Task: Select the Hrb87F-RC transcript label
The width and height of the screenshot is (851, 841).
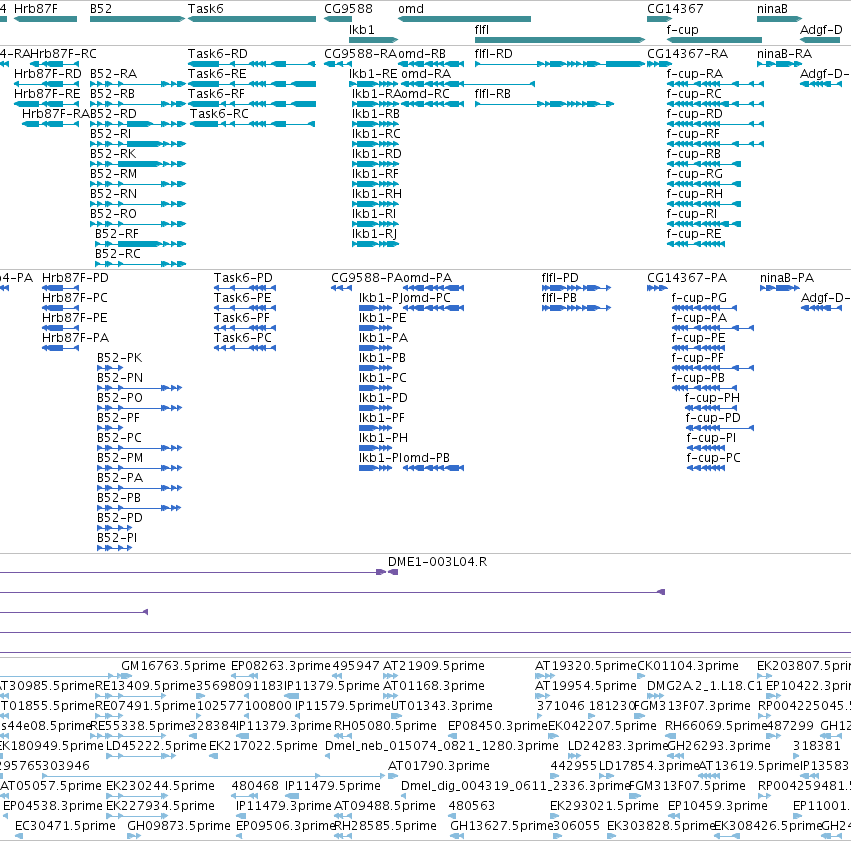Action: click(x=63, y=54)
